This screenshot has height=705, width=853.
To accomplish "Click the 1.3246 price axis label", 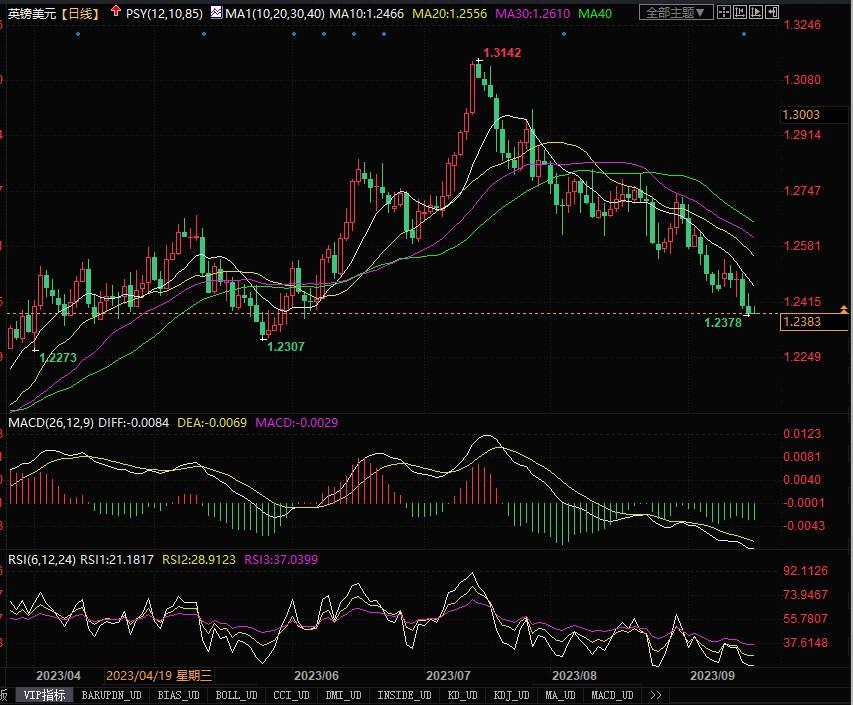I will [x=802, y=24].
